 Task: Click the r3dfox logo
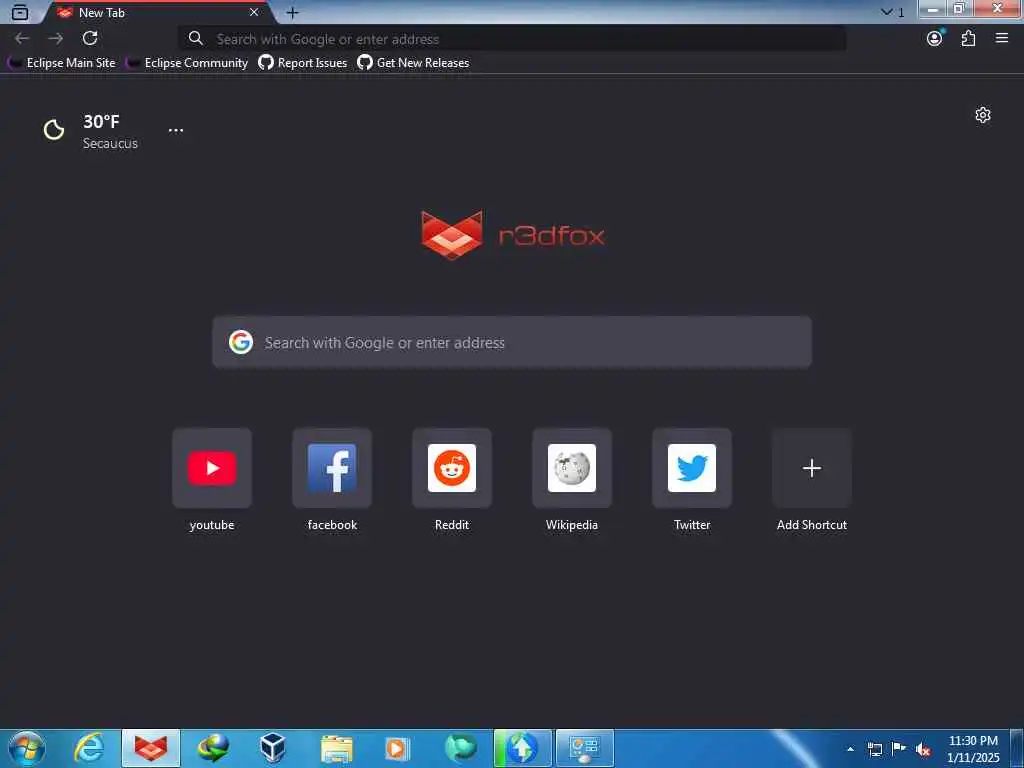pyautogui.click(x=513, y=235)
